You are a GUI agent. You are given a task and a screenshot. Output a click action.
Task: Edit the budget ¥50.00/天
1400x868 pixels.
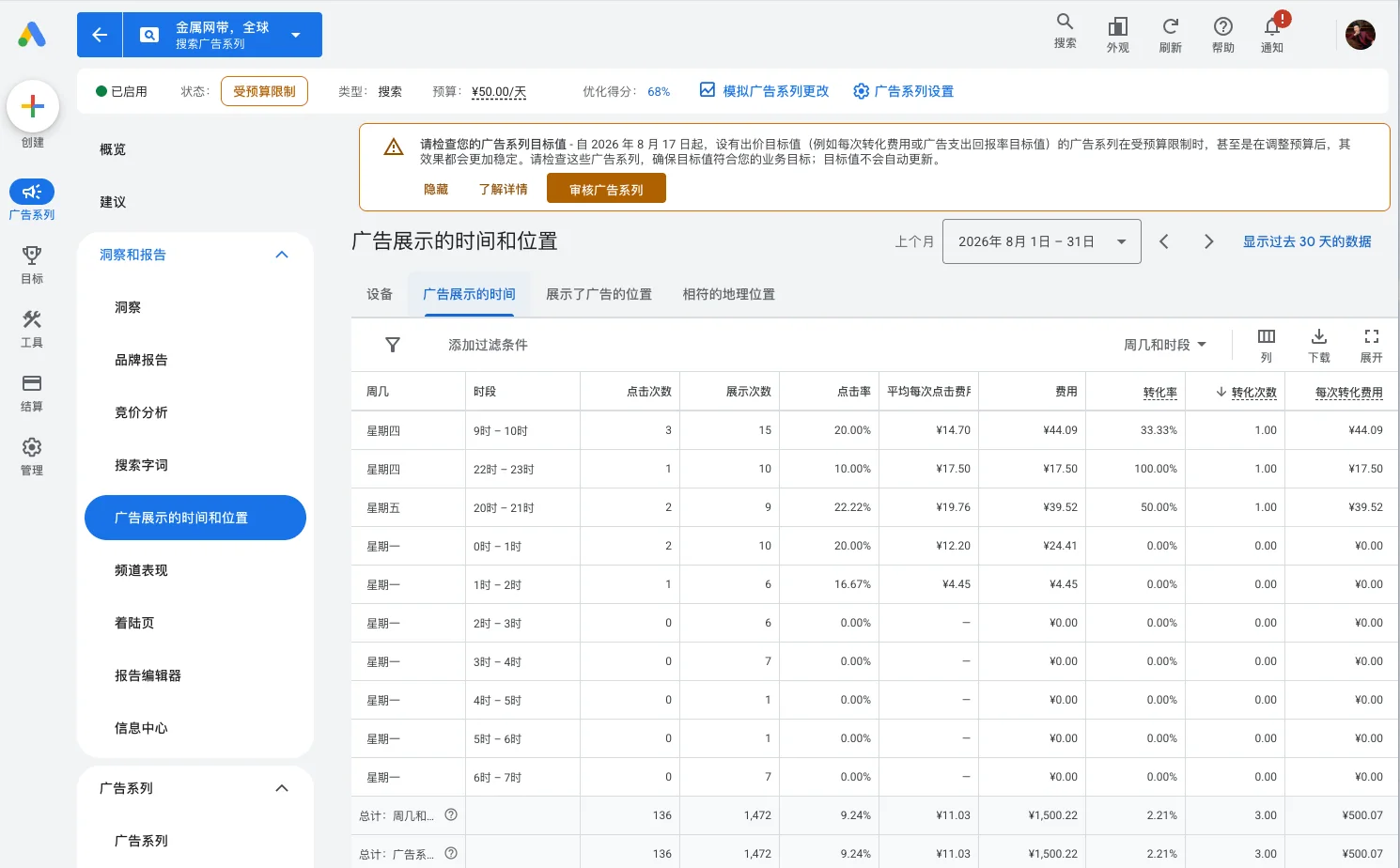[498, 91]
